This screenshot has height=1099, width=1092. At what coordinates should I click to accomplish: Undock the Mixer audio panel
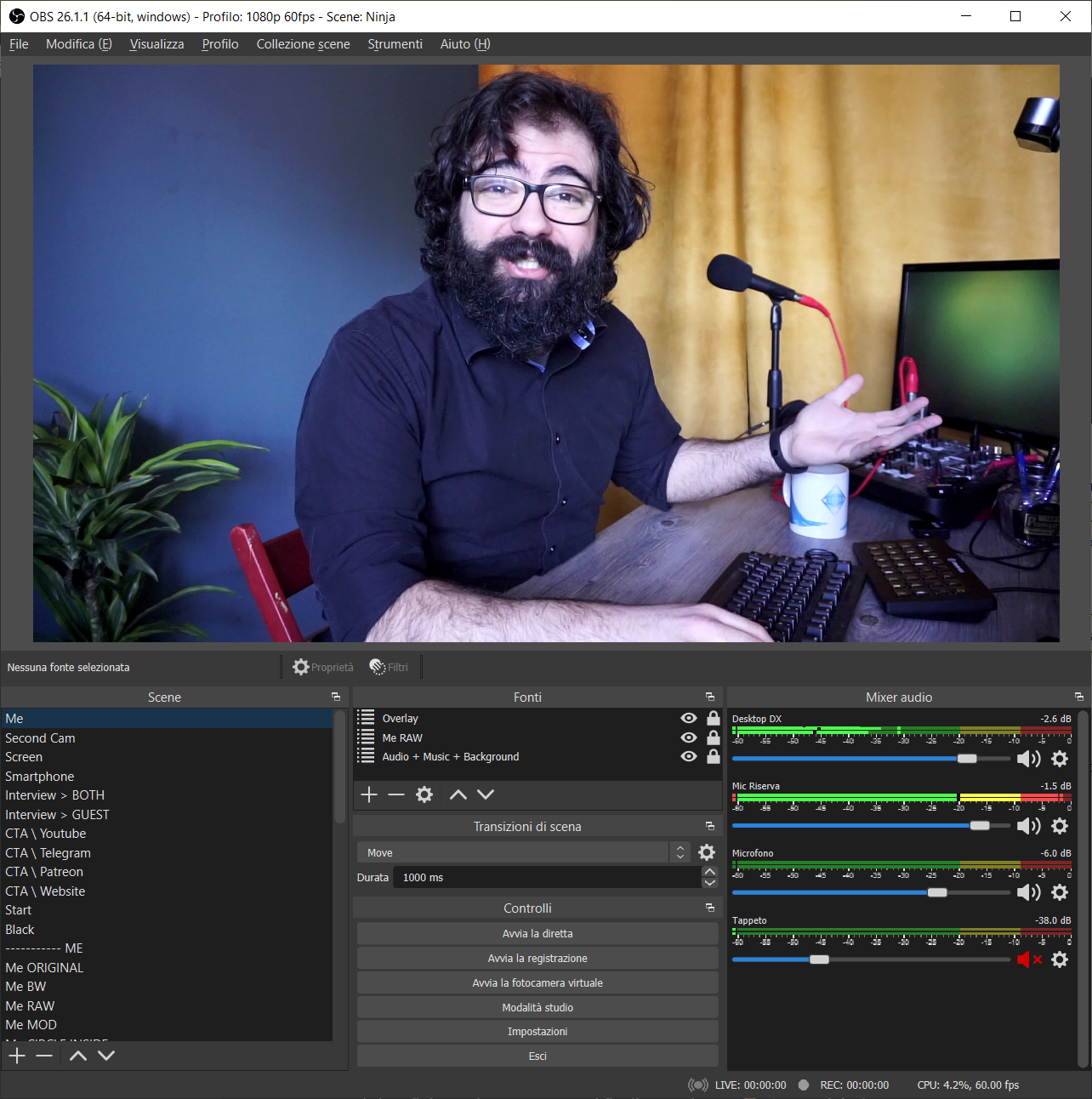[1079, 697]
